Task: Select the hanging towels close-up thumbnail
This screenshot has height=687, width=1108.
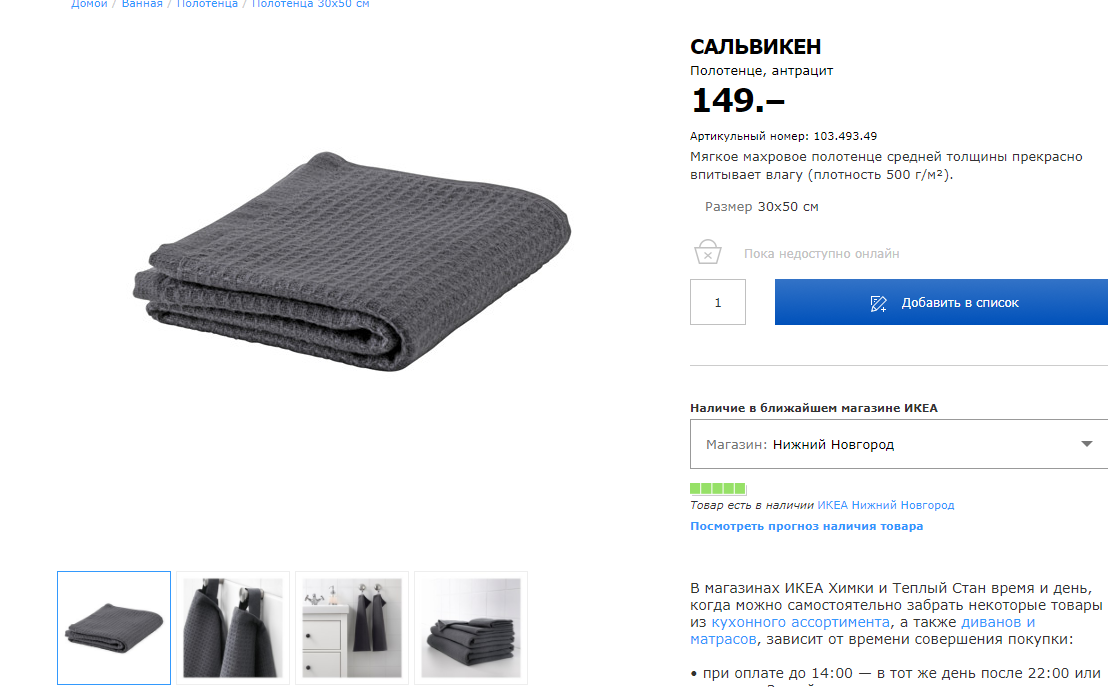Action: (x=232, y=628)
